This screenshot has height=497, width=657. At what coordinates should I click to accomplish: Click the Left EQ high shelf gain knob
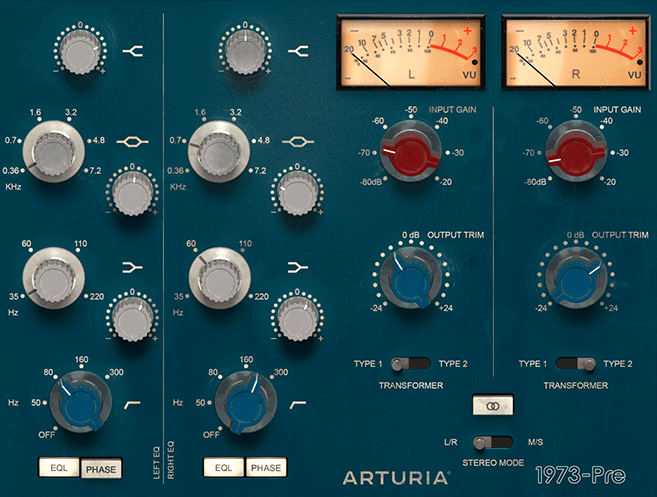[80, 52]
